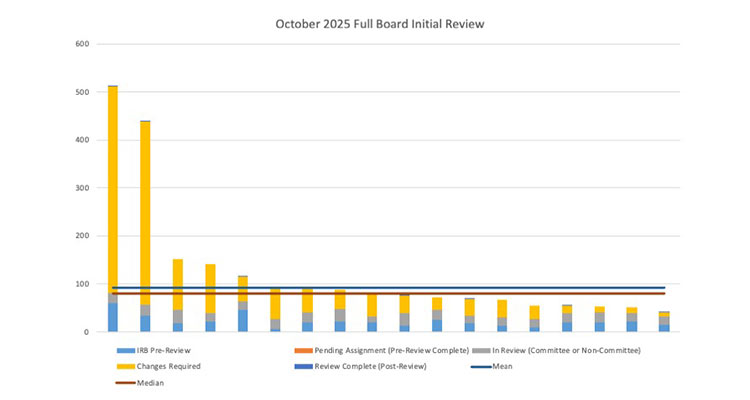Screen dimensions: 750x400
Task: Click the IRB Pre-Review legend color swatch
Action: (x=125, y=351)
